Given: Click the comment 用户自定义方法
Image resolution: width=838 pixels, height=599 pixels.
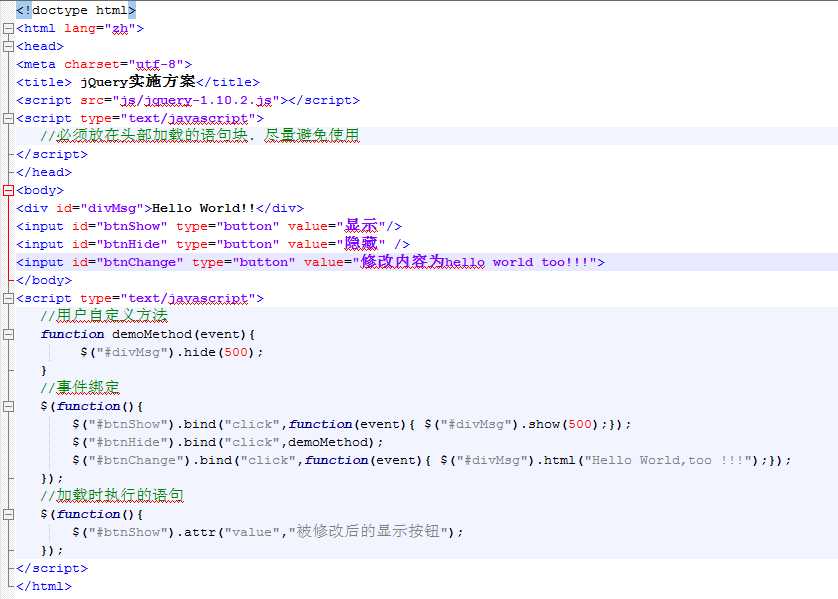Looking at the screenshot, I should [x=104, y=316].
